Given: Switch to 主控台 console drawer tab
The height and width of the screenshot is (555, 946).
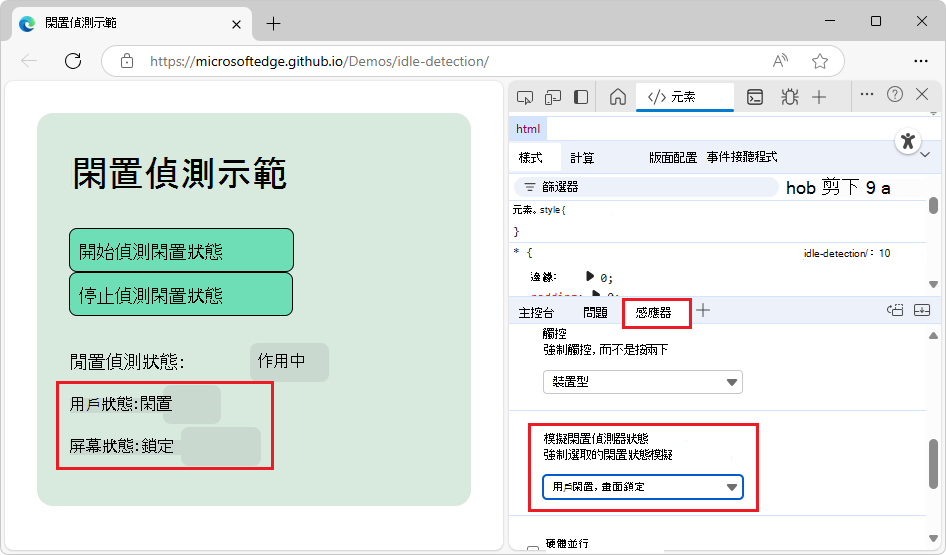Looking at the screenshot, I should [x=536, y=312].
